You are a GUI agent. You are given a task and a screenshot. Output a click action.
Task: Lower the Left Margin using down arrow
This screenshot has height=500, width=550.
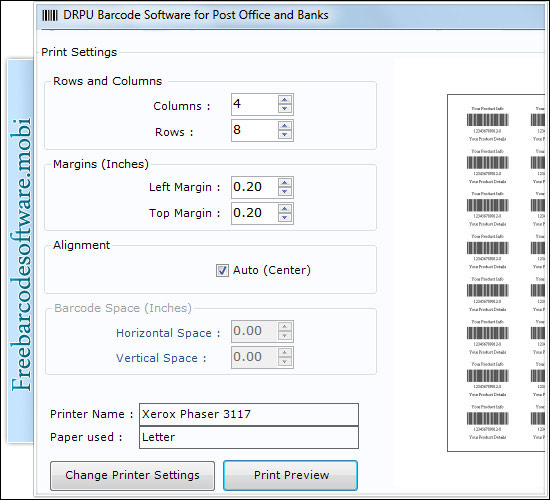[284, 192]
